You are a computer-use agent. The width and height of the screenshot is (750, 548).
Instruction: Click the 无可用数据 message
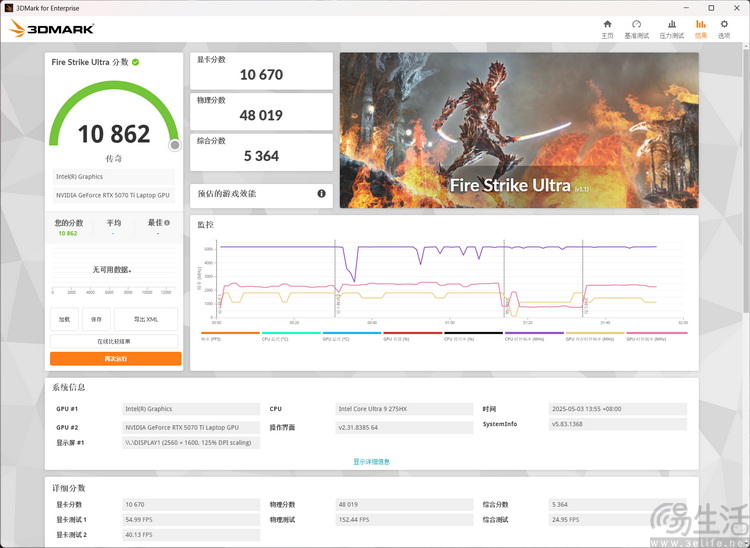(x=112, y=270)
